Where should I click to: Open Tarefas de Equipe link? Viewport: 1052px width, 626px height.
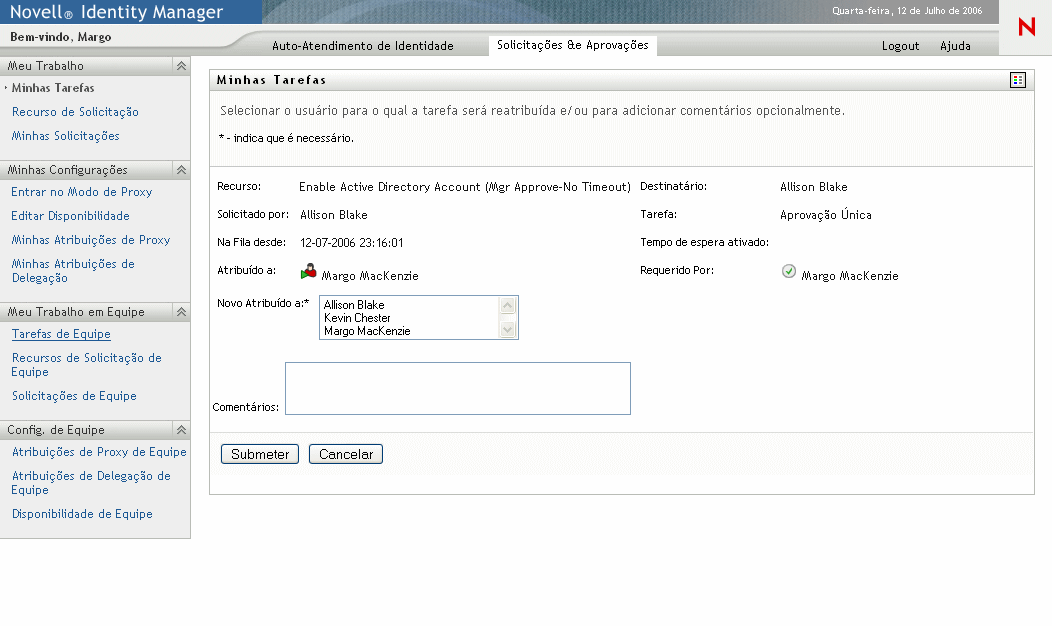(61, 334)
